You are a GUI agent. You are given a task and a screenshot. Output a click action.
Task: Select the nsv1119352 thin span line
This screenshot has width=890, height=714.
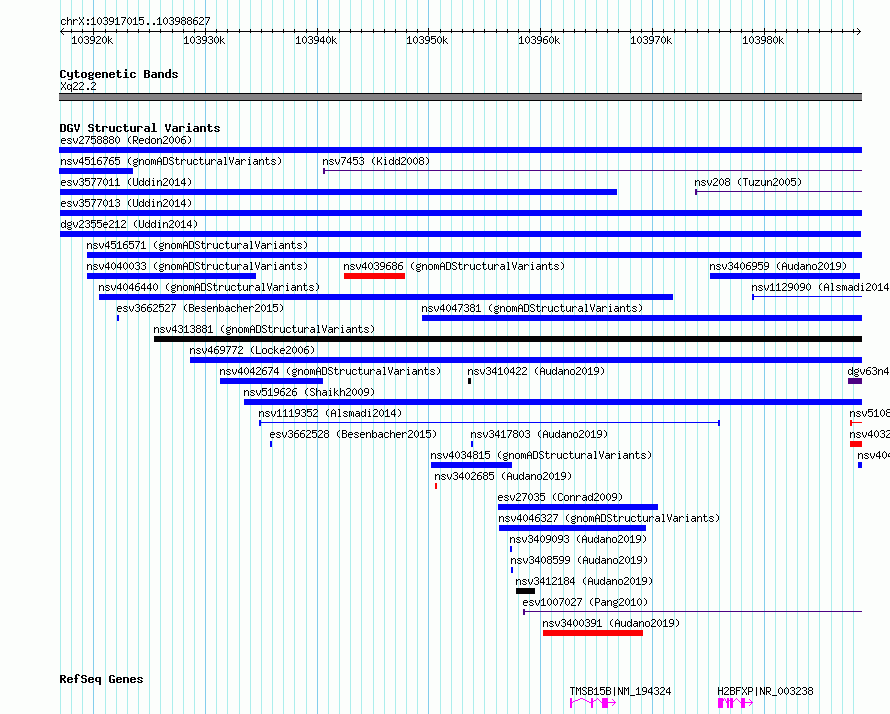(x=489, y=423)
